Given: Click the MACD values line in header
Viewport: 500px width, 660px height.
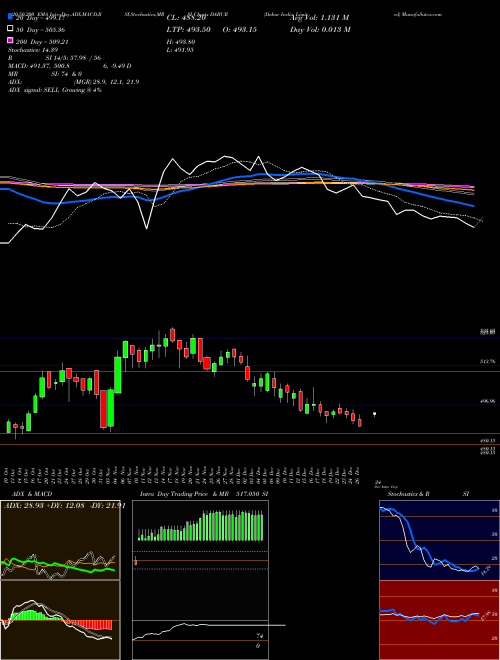Looking at the screenshot, I should pos(69,66).
